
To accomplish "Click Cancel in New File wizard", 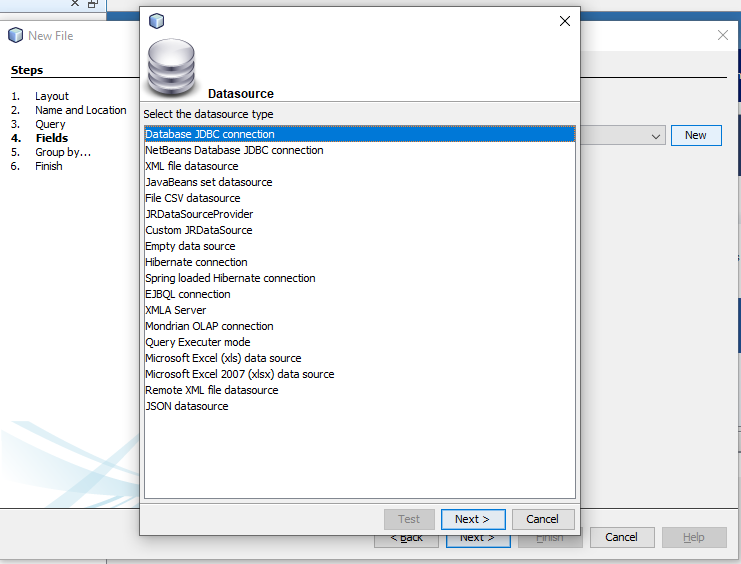I will (622, 538).
